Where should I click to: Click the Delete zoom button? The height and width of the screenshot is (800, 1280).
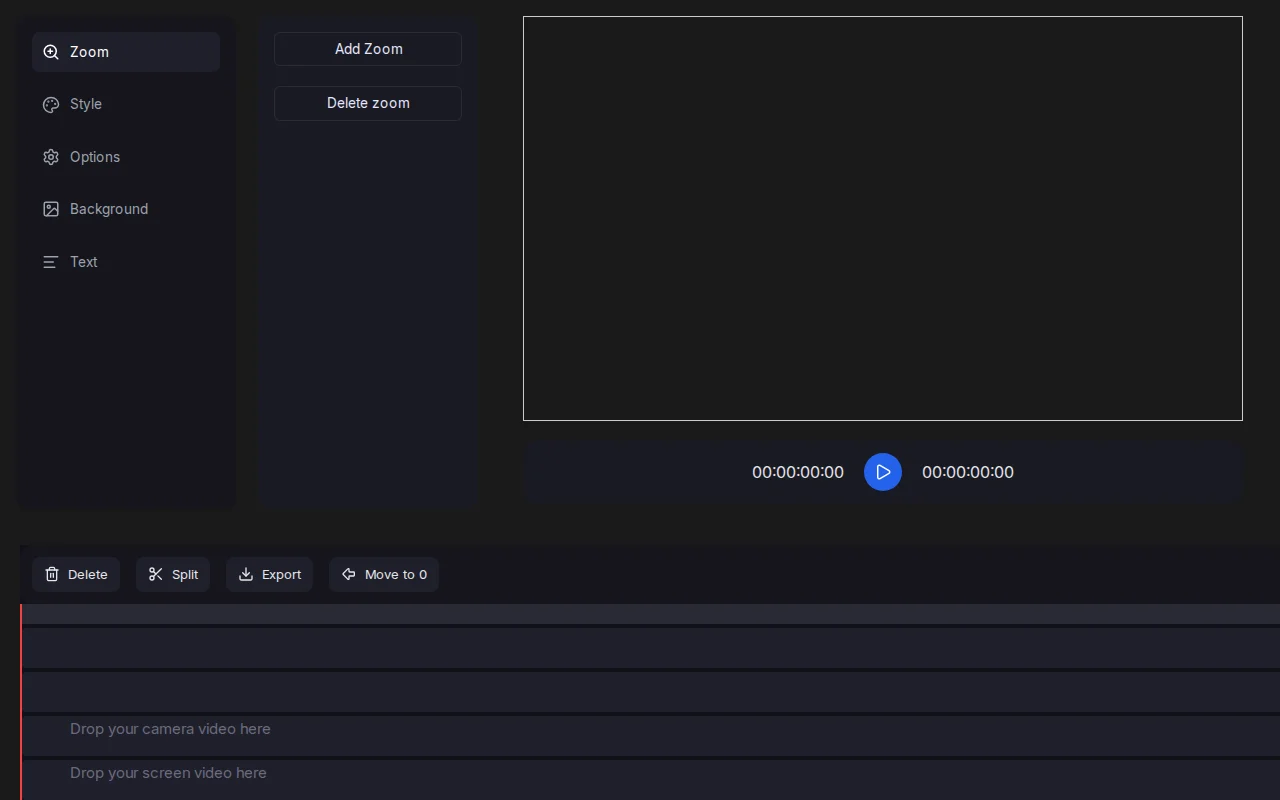(x=368, y=103)
